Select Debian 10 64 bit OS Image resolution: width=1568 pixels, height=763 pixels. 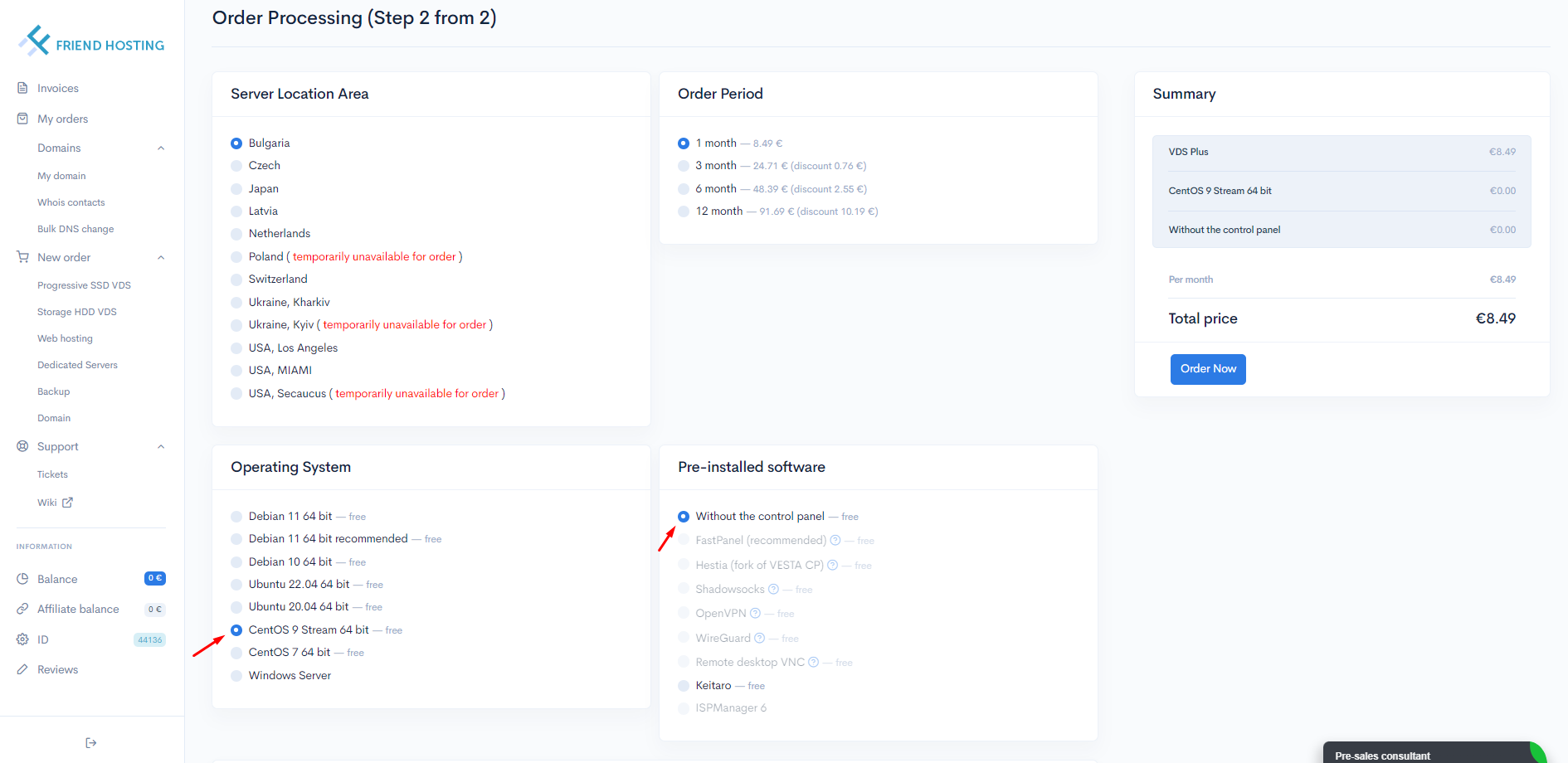tap(236, 562)
